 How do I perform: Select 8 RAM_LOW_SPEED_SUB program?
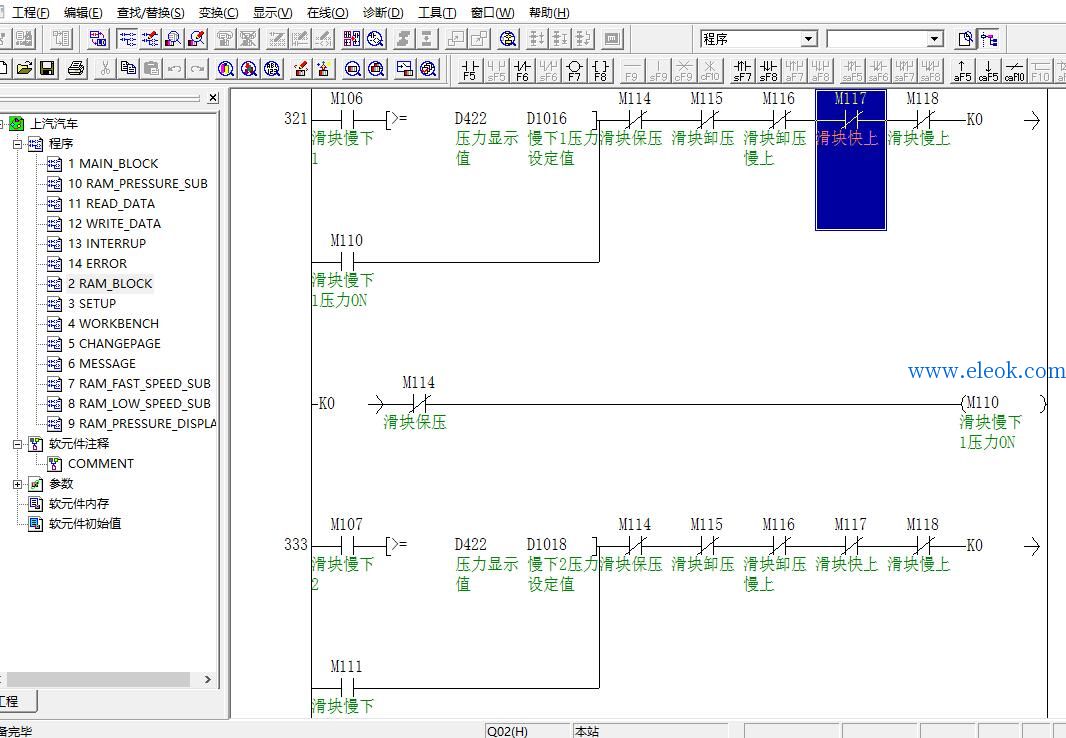pos(139,404)
